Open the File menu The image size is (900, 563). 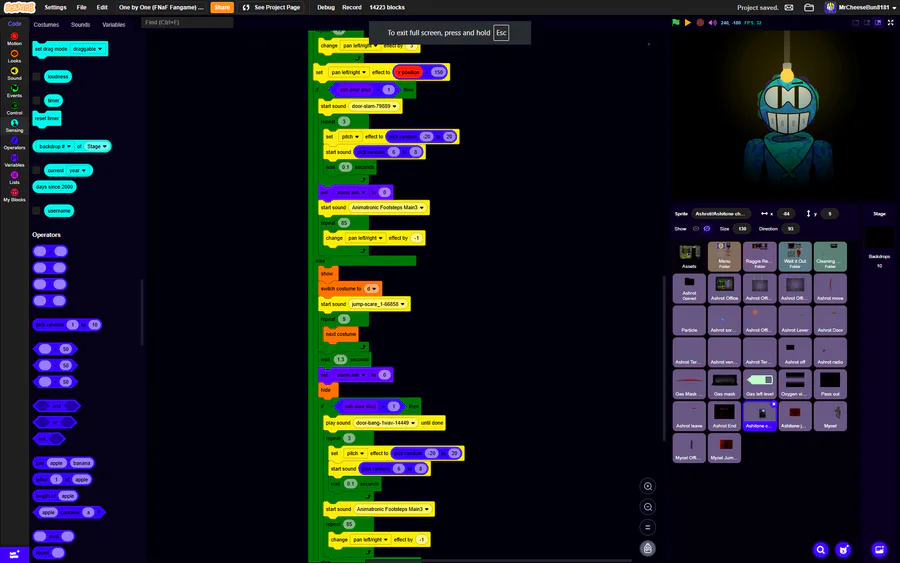coord(82,7)
